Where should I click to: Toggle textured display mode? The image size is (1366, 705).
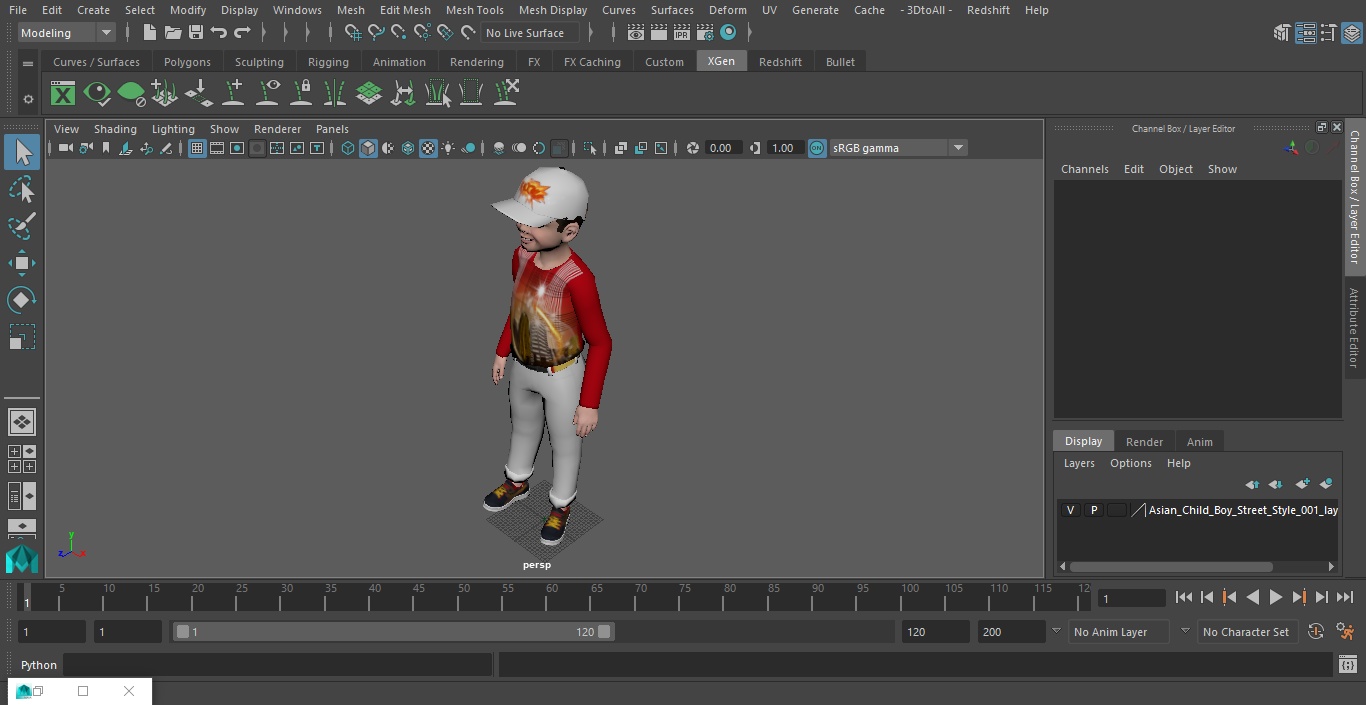tap(428, 148)
